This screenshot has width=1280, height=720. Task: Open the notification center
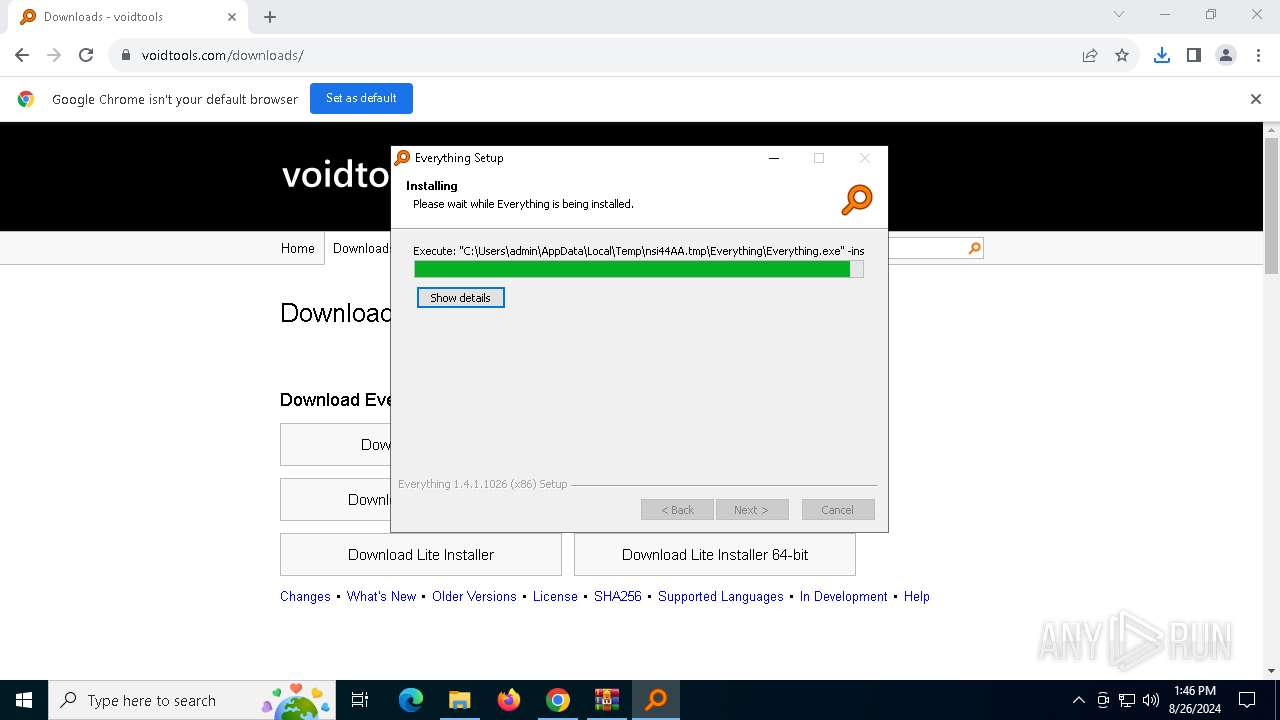coord(1247,700)
